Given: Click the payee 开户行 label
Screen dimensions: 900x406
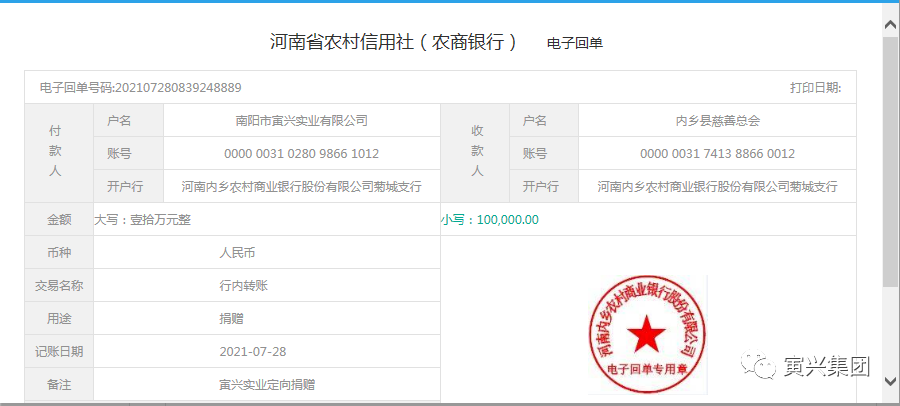Looking at the screenshot, I should [x=540, y=187].
